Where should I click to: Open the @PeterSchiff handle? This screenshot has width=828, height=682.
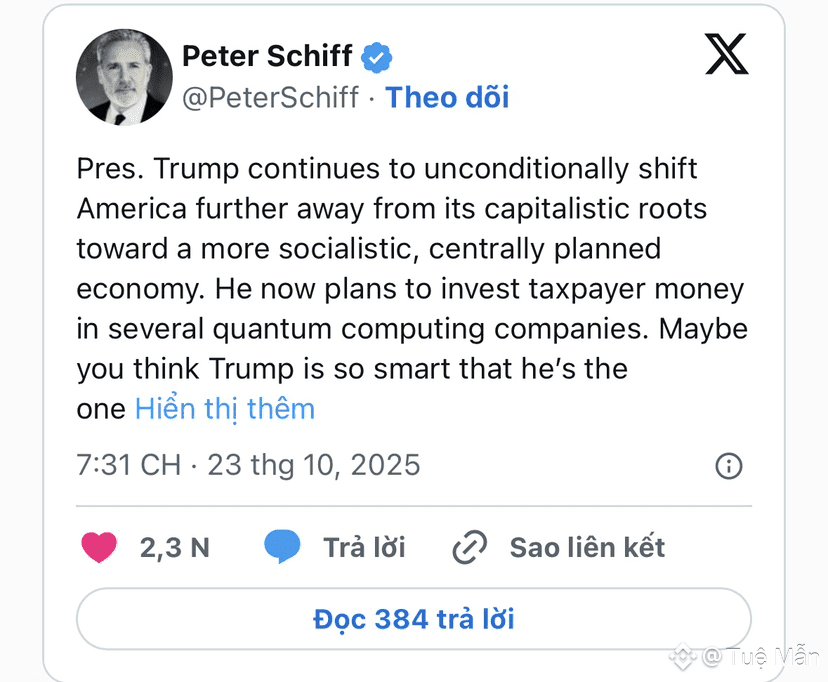[270, 98]
